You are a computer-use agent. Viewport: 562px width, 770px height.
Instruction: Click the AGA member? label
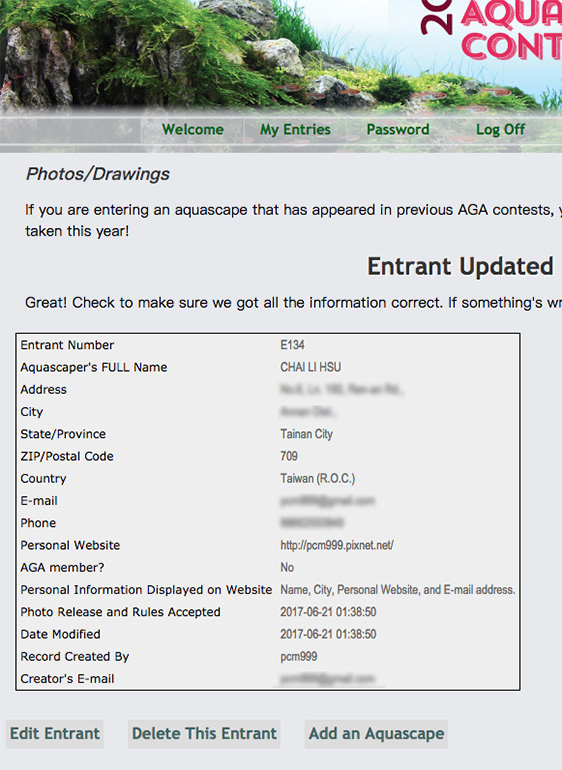click(x=62, y=567)
